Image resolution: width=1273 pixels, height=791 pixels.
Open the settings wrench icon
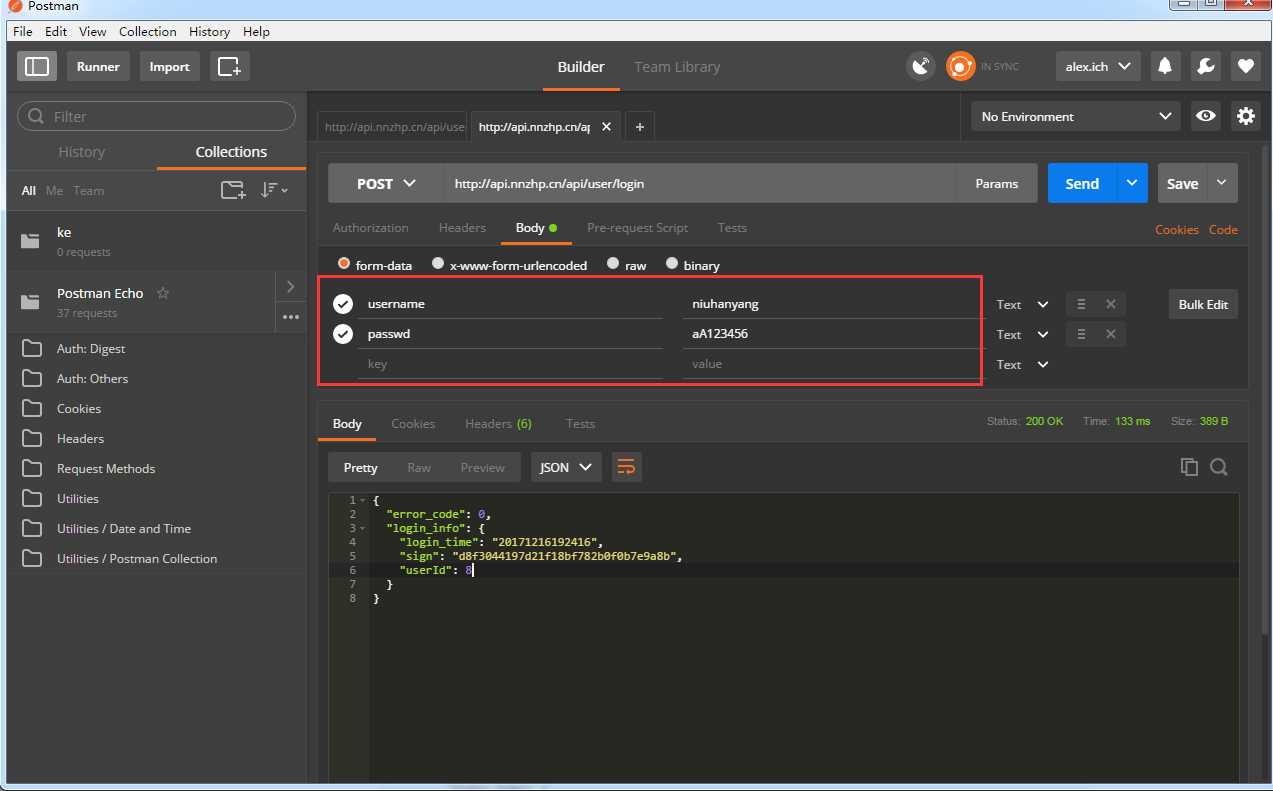click(x=1205, y=67)
